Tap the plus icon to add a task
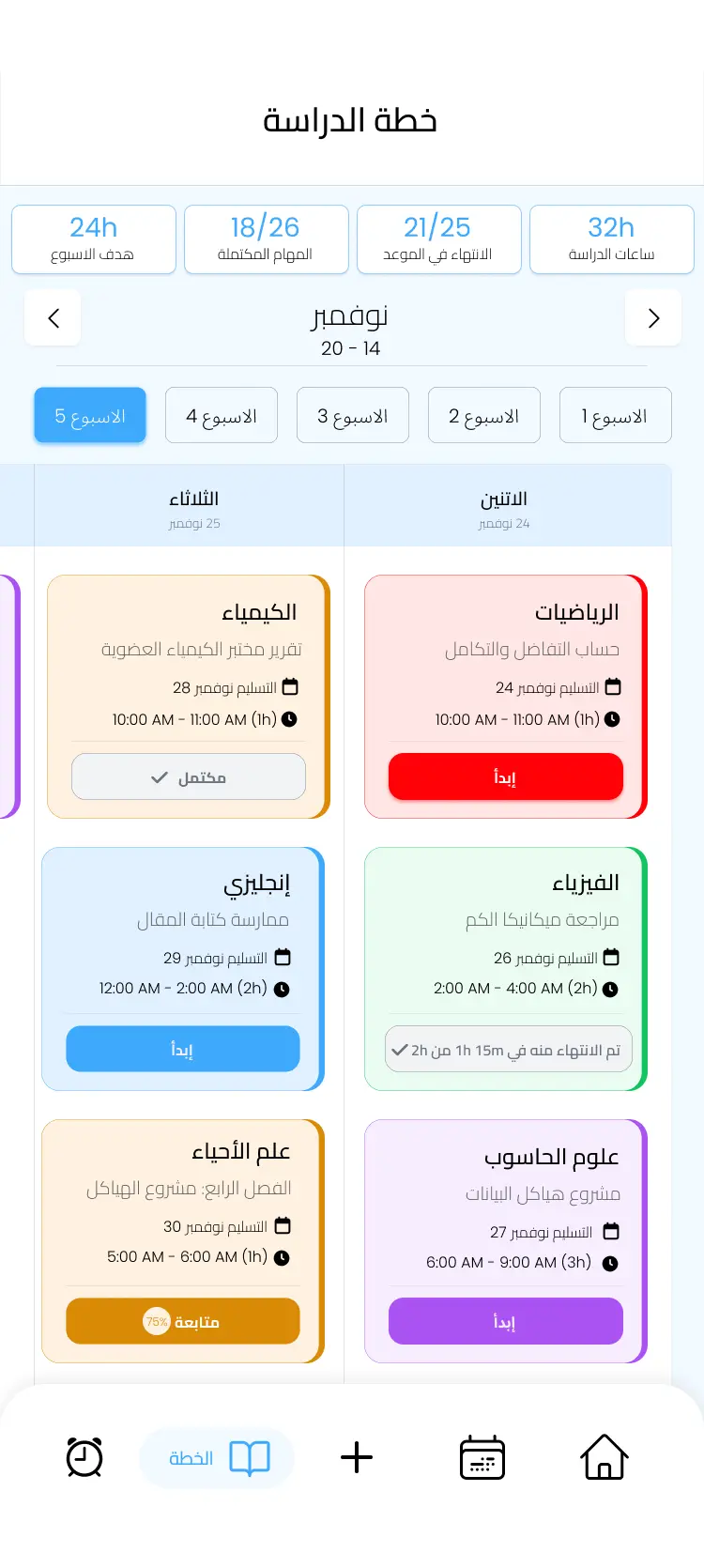 tap(355, 1457)
